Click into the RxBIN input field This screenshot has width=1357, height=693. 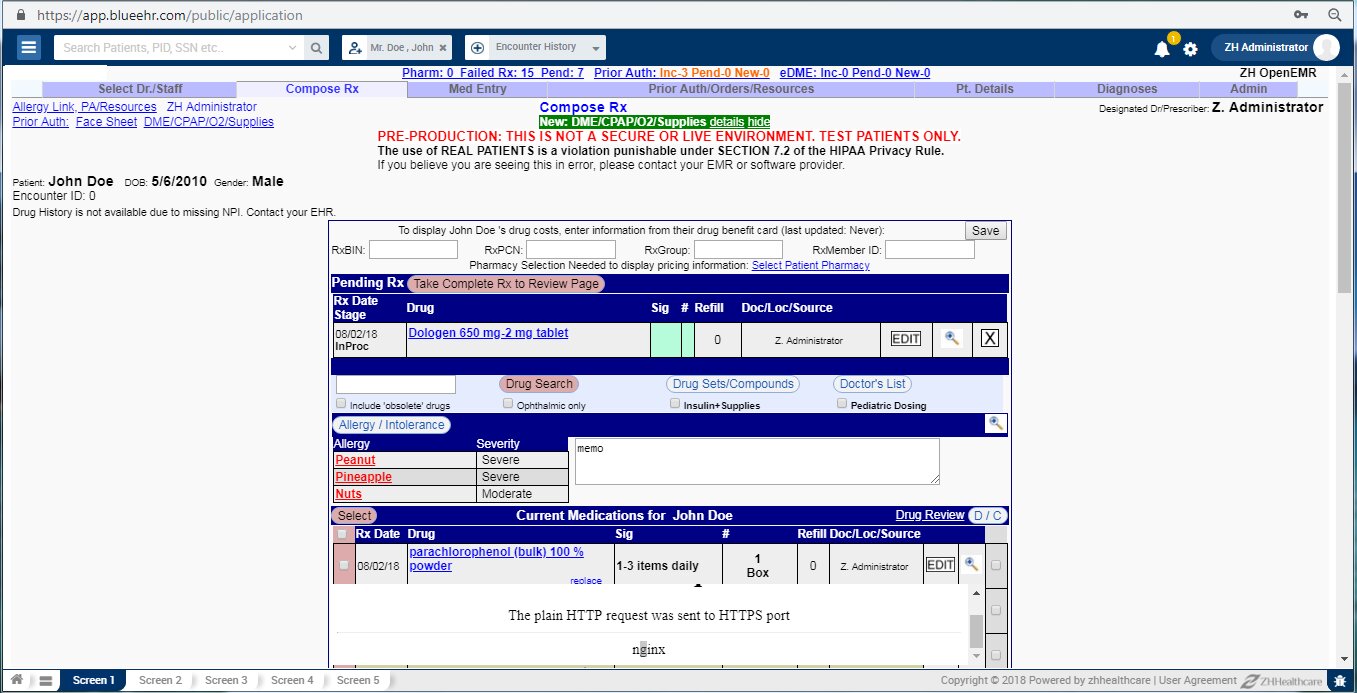tap(413, 250)
